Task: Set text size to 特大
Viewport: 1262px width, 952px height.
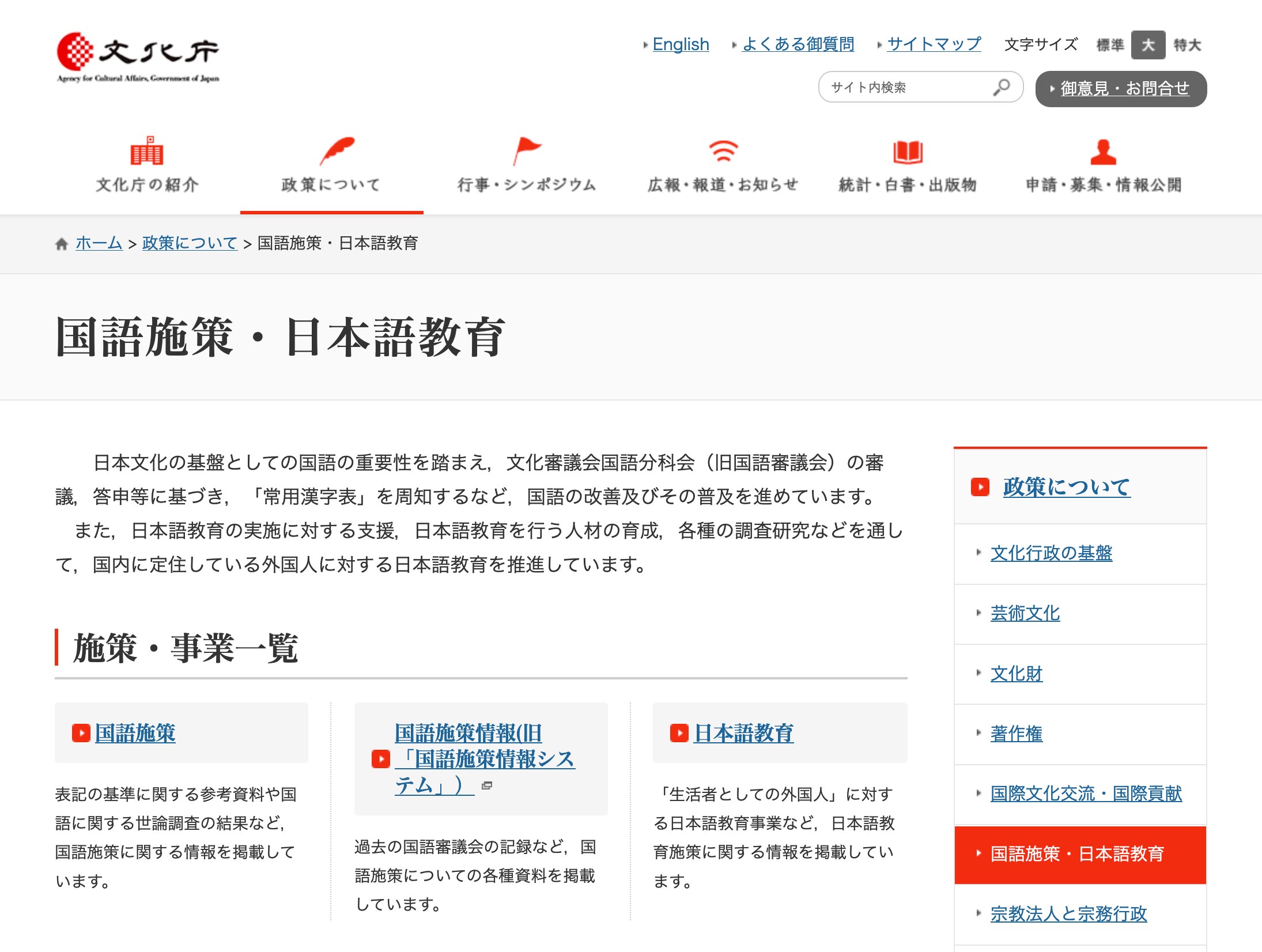Action: click(1187, 45)
